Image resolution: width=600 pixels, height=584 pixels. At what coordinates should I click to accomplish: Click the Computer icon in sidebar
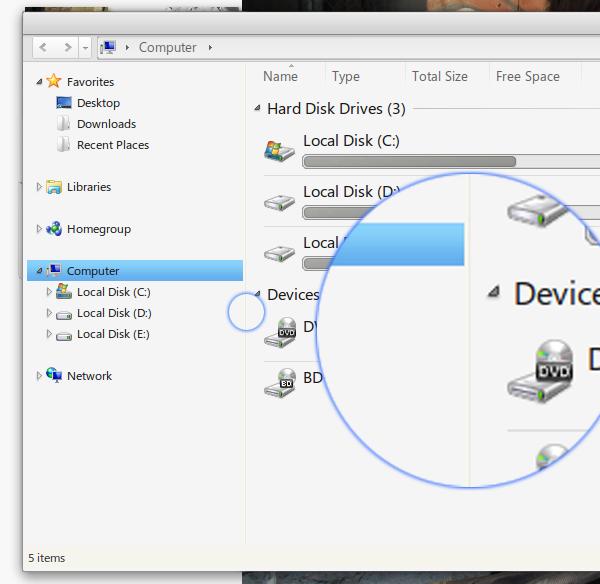pyautogui.click(x=54, y=270)
